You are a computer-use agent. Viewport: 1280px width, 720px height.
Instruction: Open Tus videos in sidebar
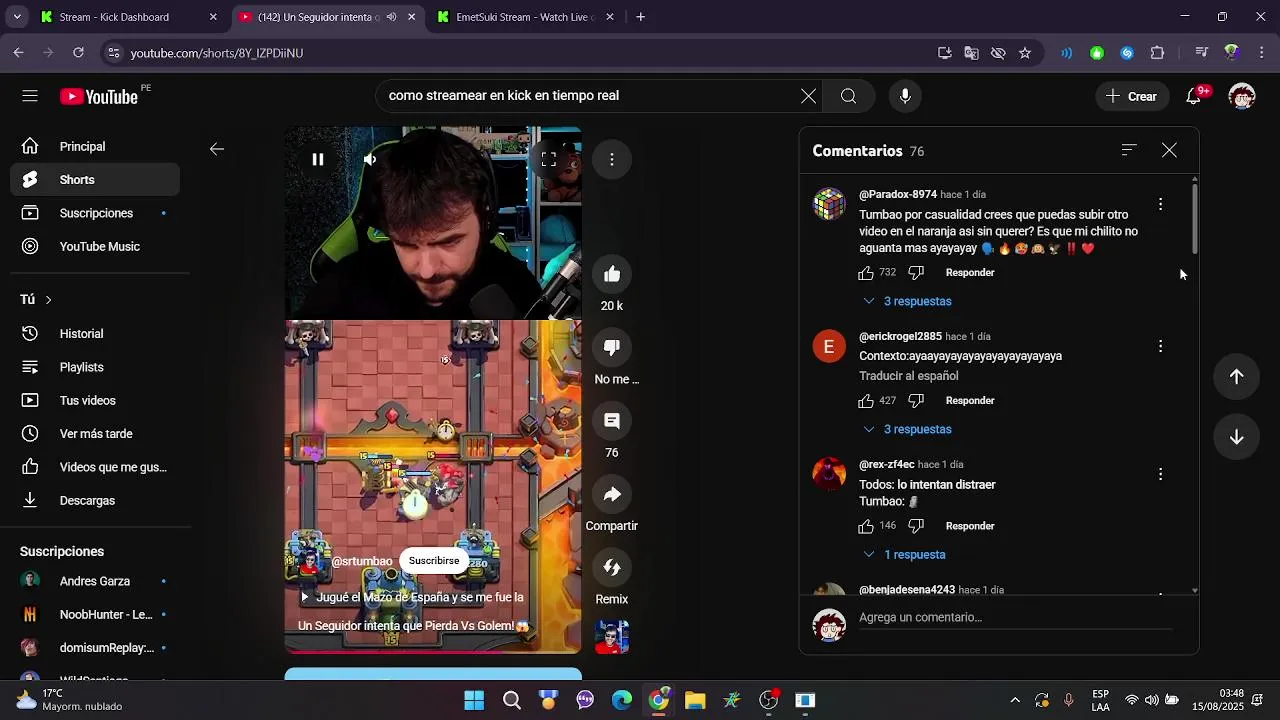[x=96, y=400]
